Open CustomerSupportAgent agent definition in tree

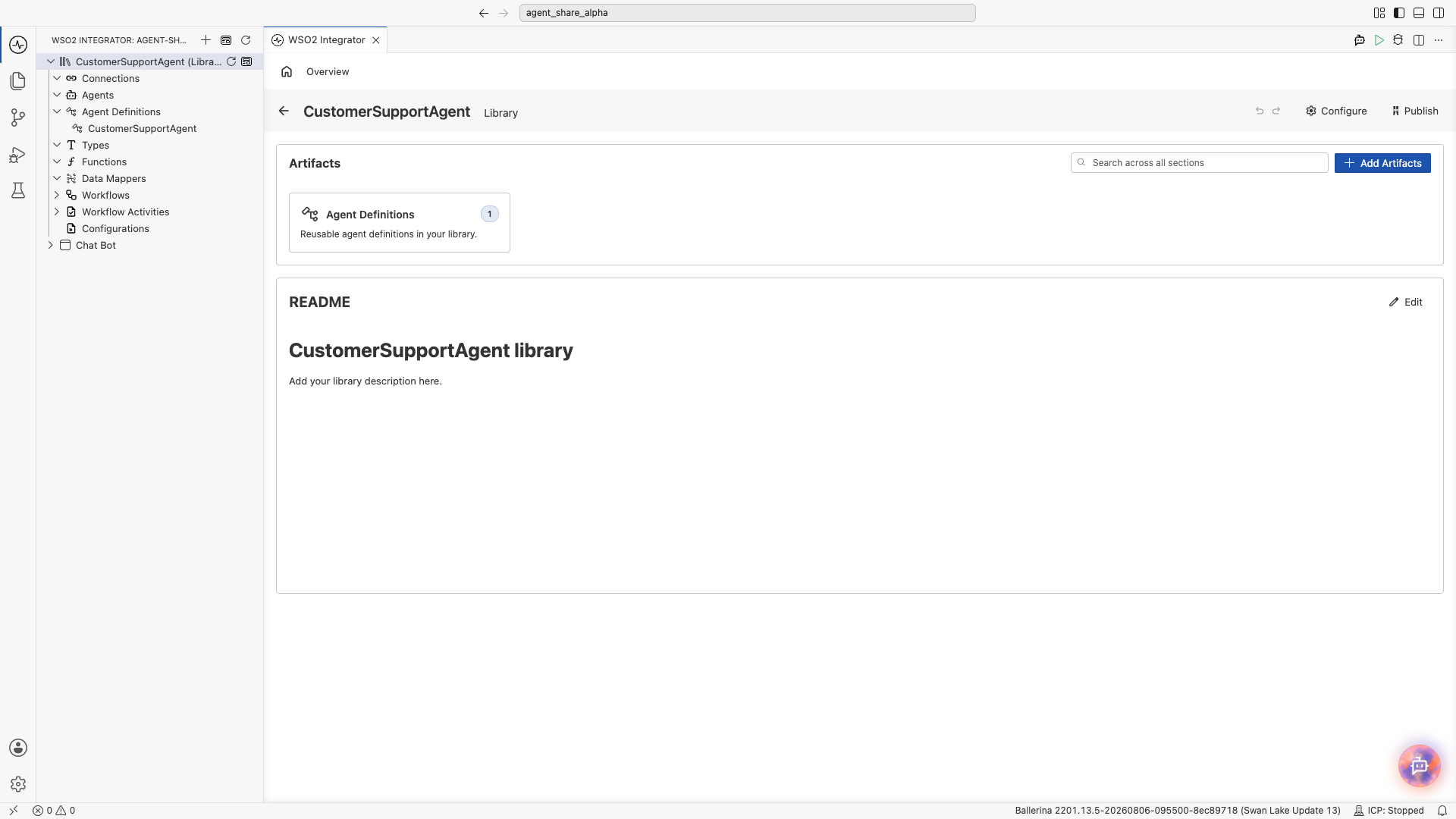click(142, 128)
